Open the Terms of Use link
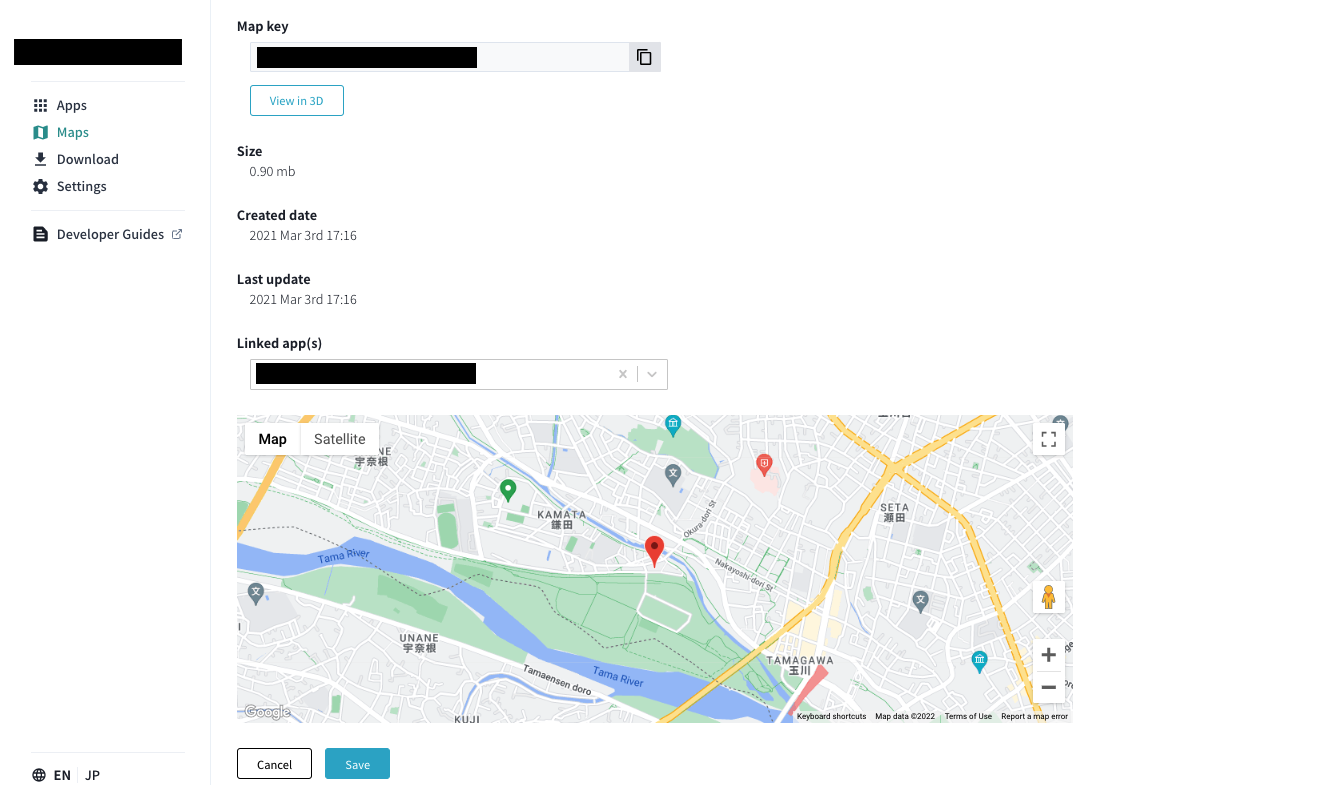This screenshot has width=1334, height=785. coord(967,715)
